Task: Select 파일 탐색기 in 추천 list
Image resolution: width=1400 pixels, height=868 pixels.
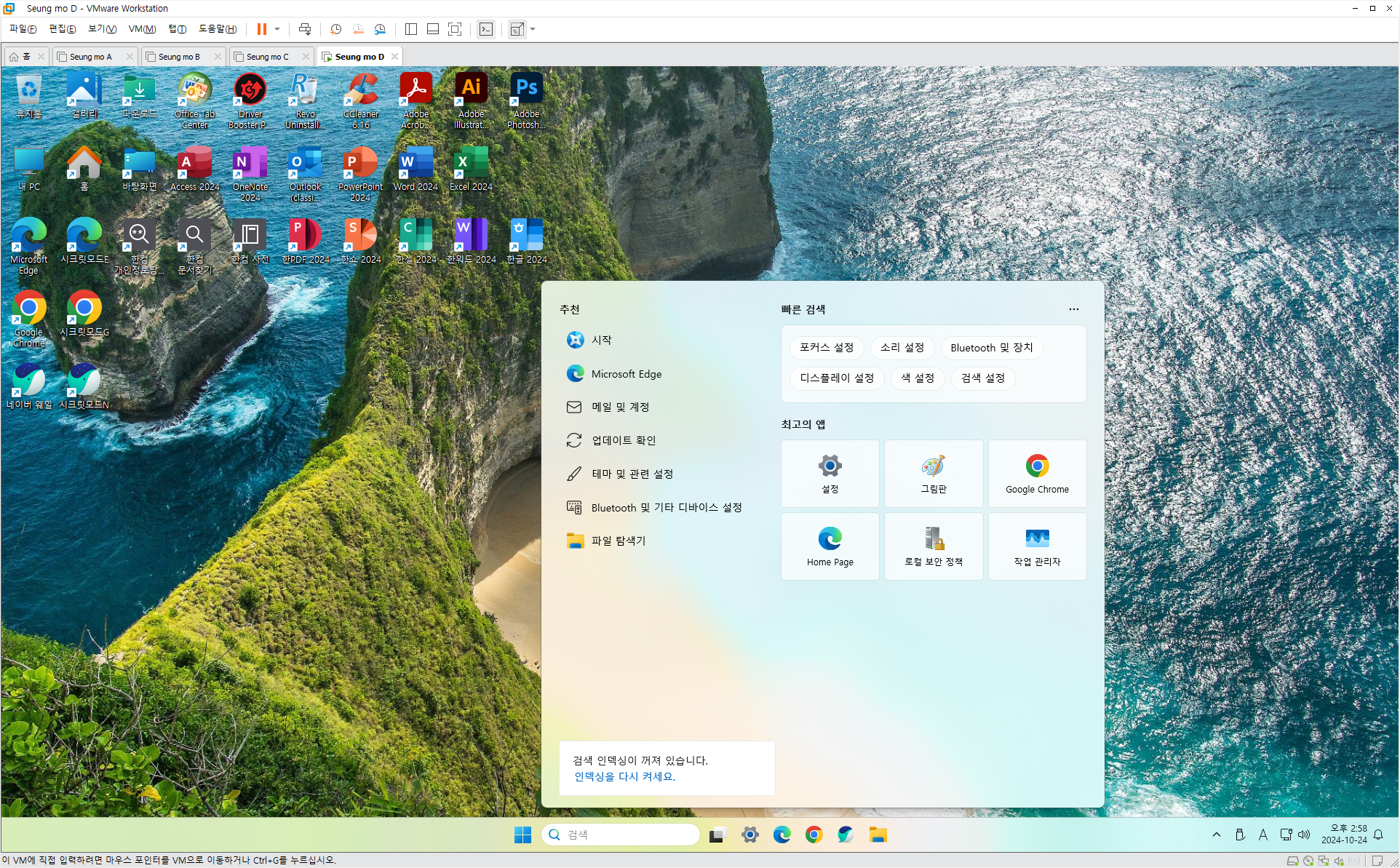Action: [661, 541]
